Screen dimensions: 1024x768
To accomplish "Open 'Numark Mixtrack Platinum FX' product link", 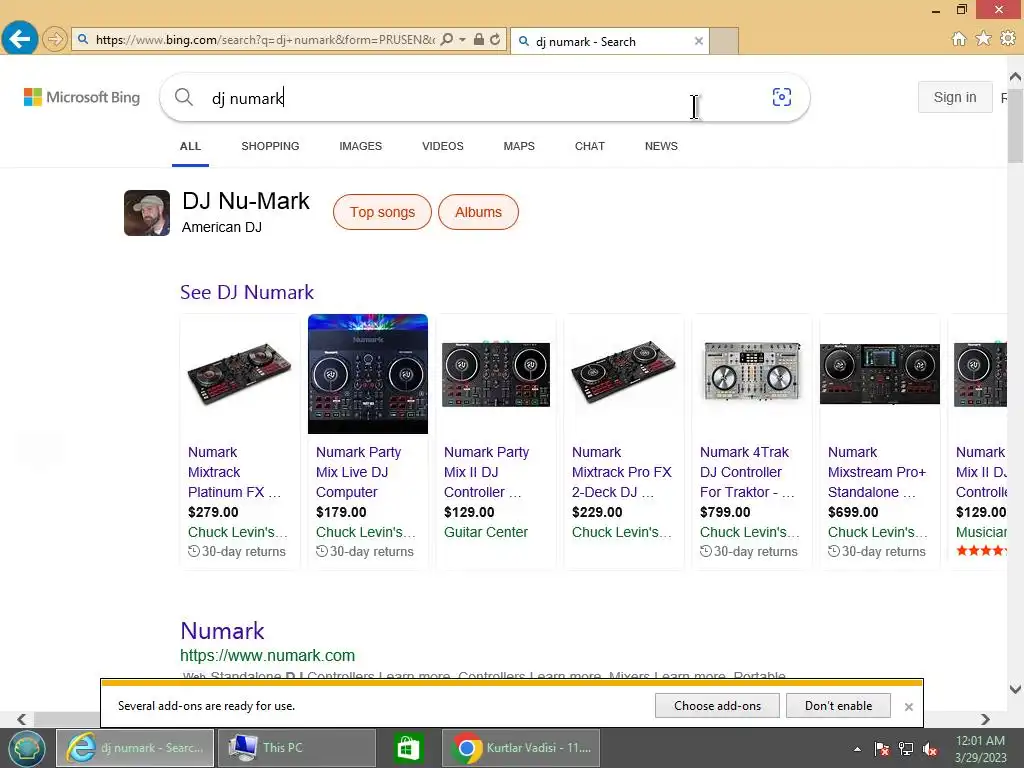I will coord(234,472).
